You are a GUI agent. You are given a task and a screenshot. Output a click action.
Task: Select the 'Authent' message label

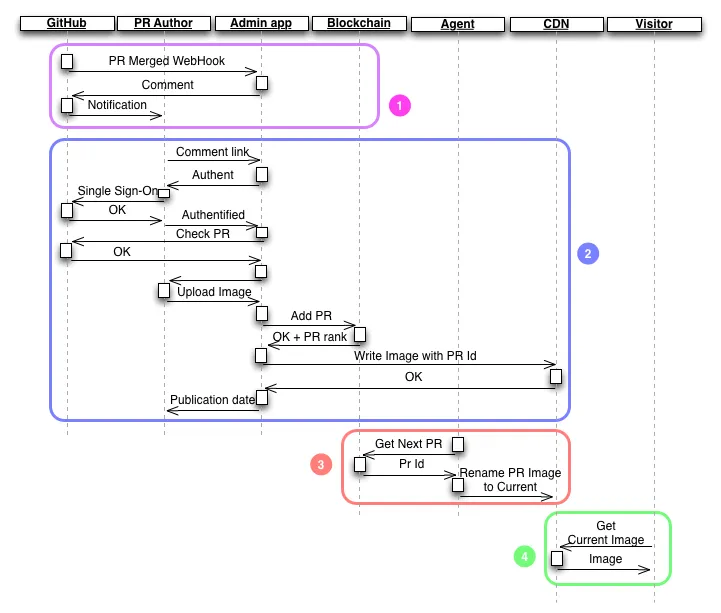tap(213, 175)
